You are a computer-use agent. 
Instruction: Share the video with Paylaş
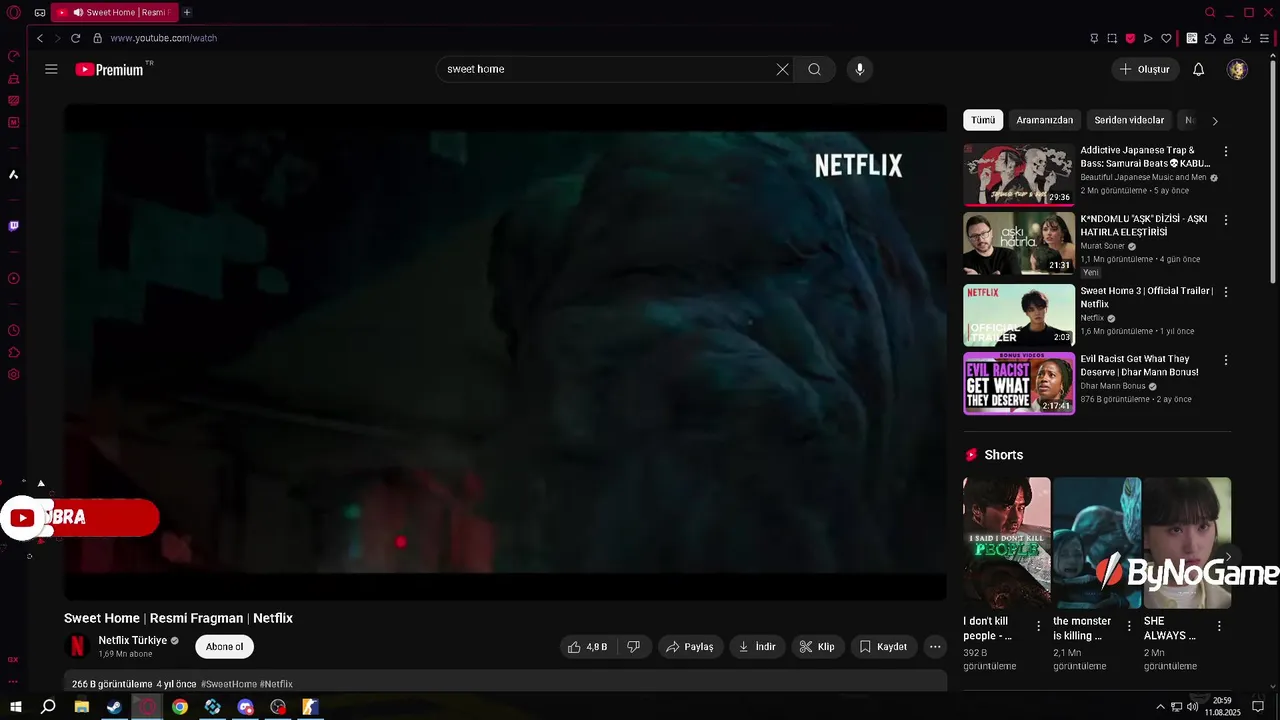[690, 647]
